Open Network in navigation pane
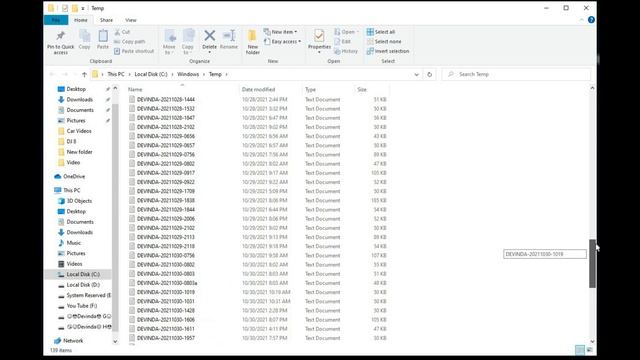The width and height of the screenshot is (640, 360). pos(69,340)
